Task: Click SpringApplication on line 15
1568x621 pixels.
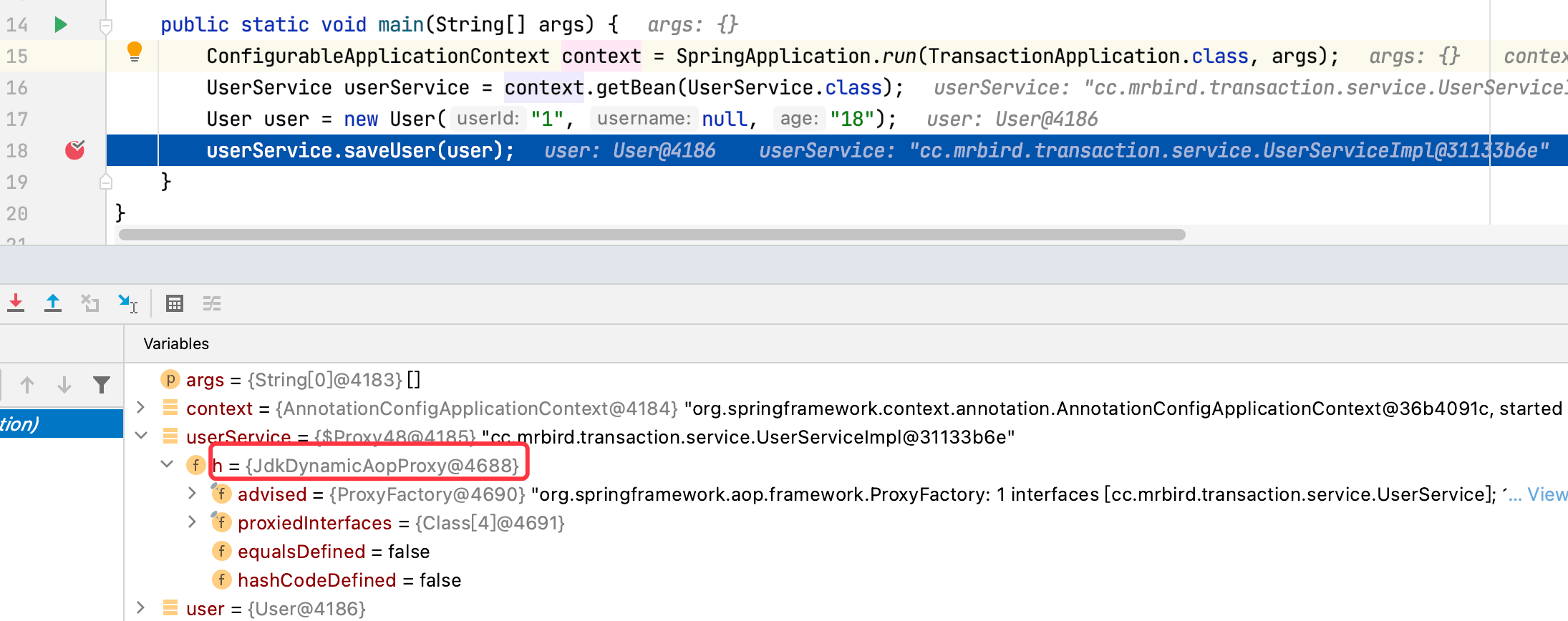Action: pyautogui.click(x=773, y=56)
